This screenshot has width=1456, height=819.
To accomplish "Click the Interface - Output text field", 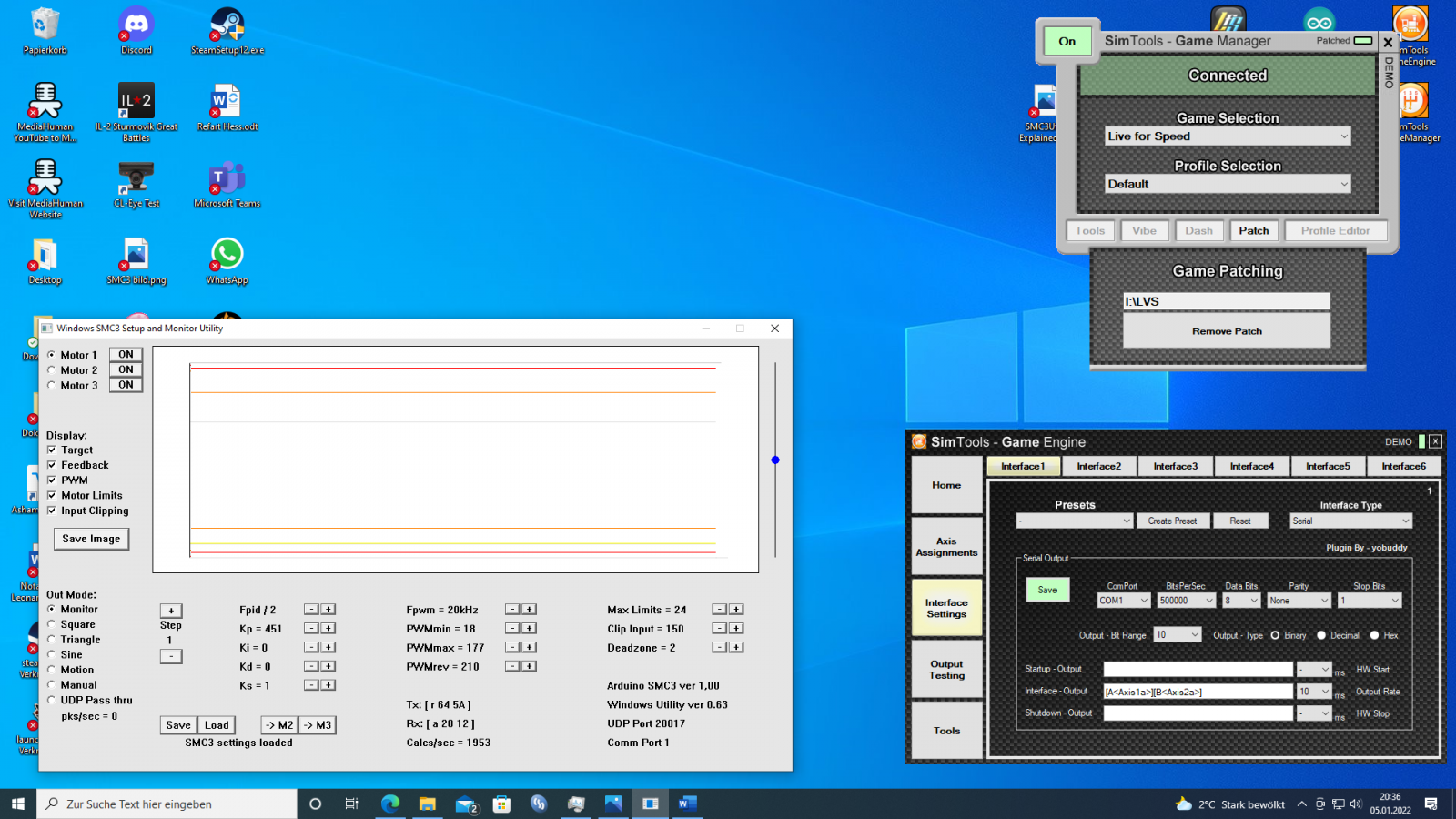I will point(1198,692).
